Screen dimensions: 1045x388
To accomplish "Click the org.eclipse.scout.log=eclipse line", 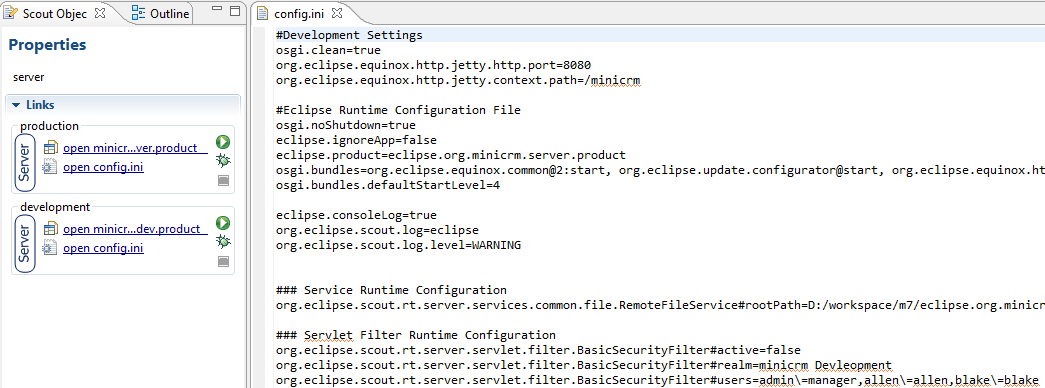I will (377, 230).
